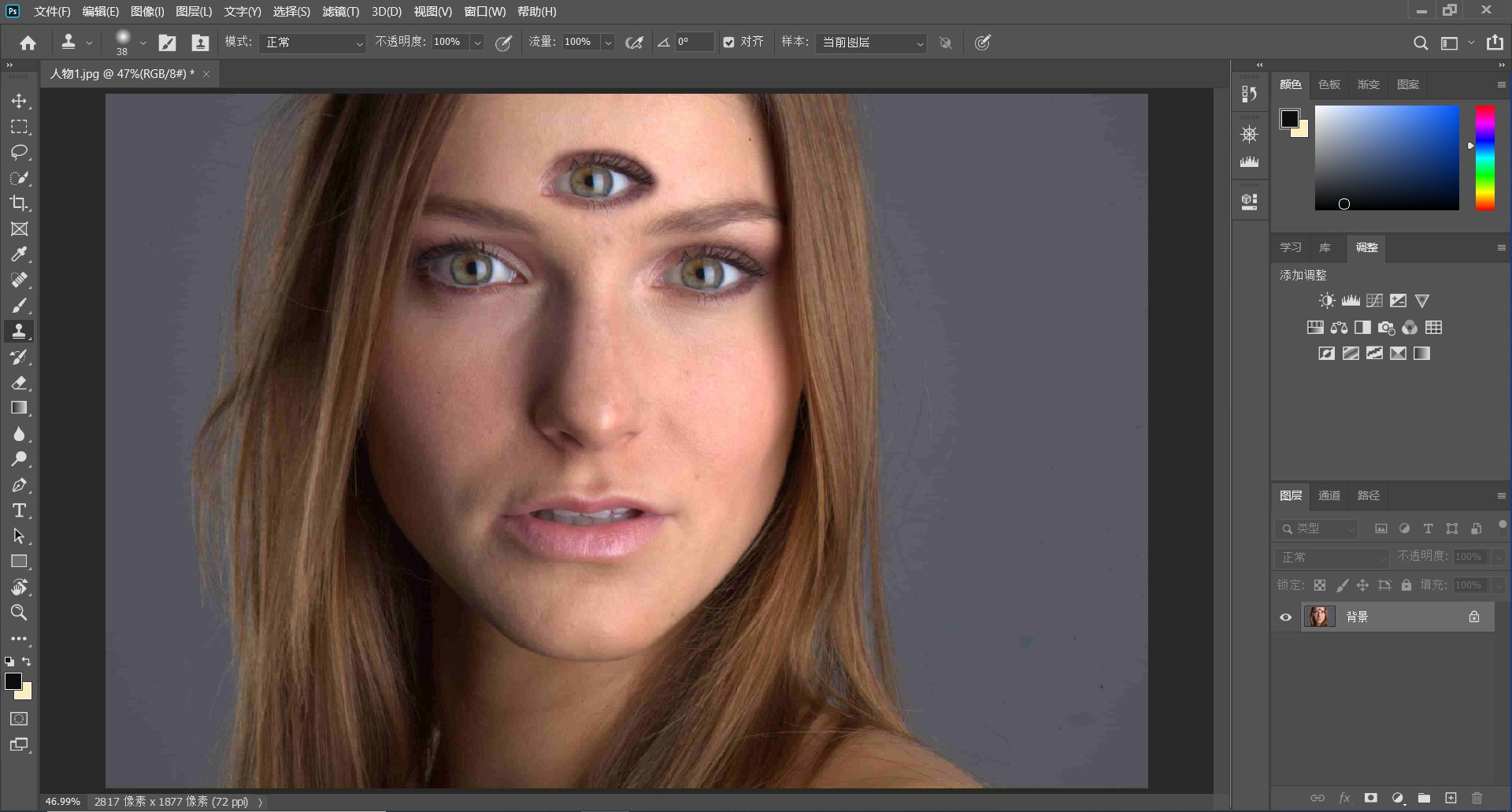
Task: Open the Edit Toolbar ellipsis
Action: point(19,639)
